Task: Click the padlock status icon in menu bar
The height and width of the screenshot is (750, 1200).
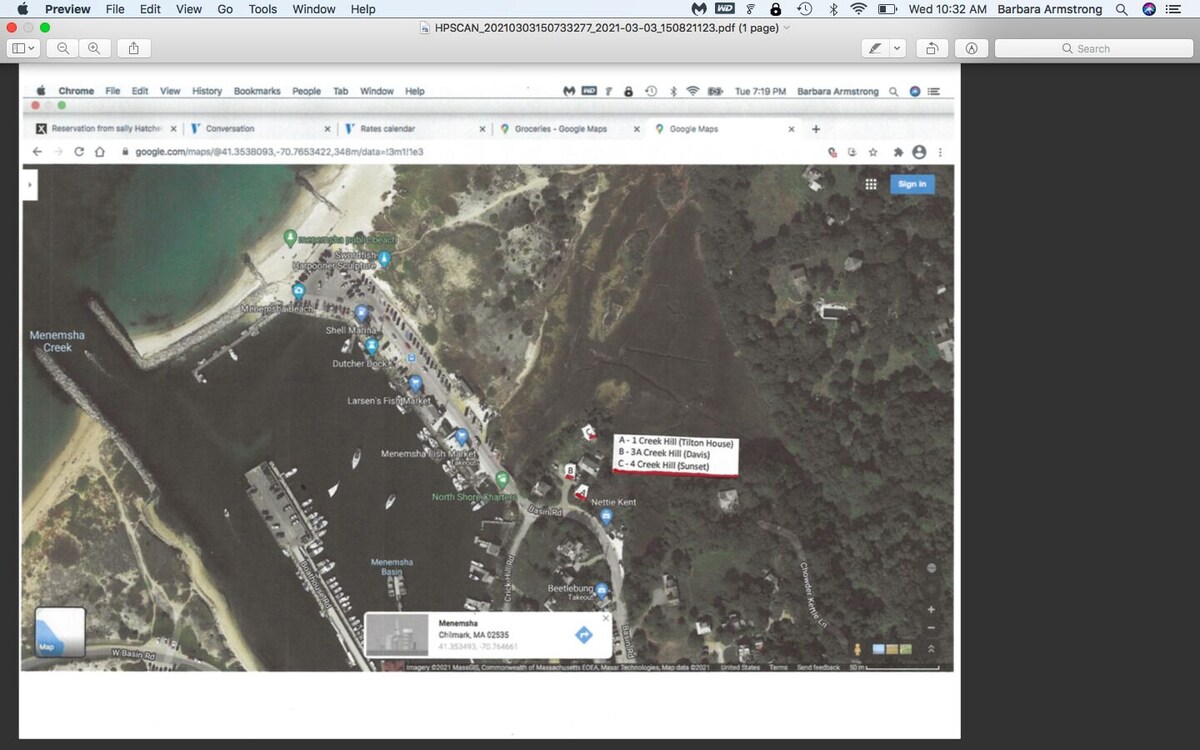Action: (x=775, y=9)
